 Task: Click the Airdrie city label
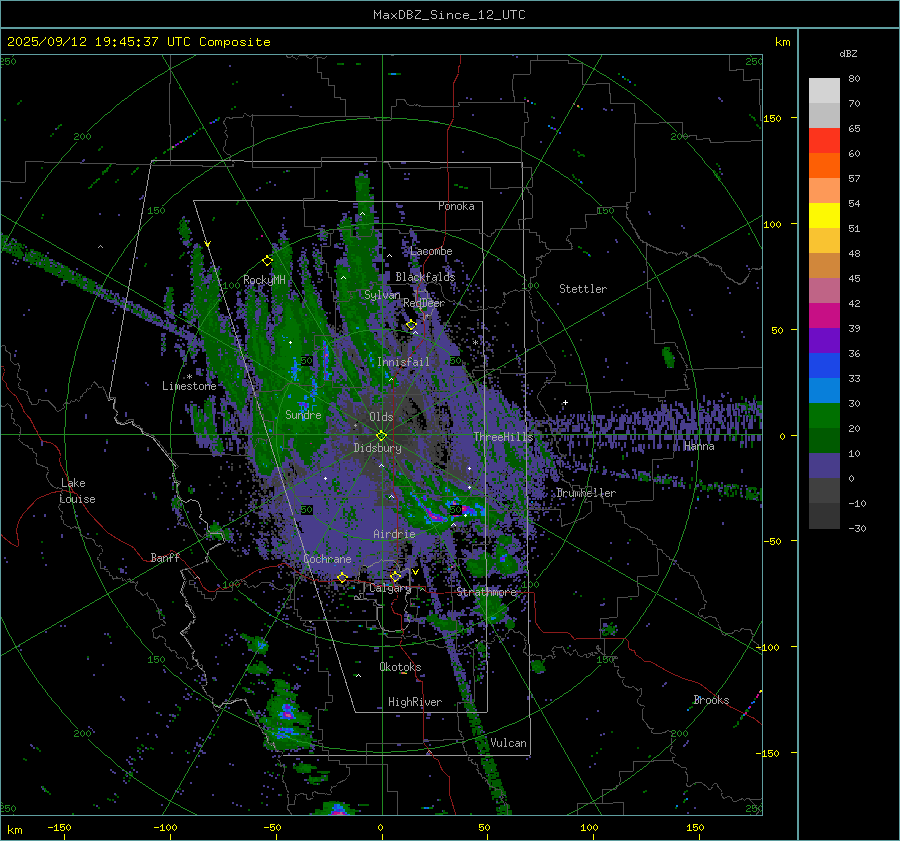394,534
